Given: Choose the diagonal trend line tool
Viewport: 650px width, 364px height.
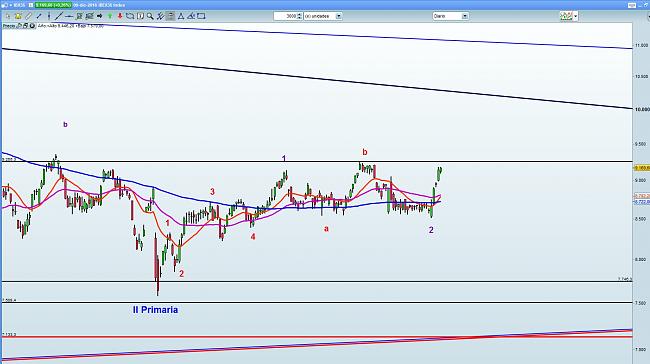Looking at the screenshot, I should pyautogui.click(x=59, y=16).
